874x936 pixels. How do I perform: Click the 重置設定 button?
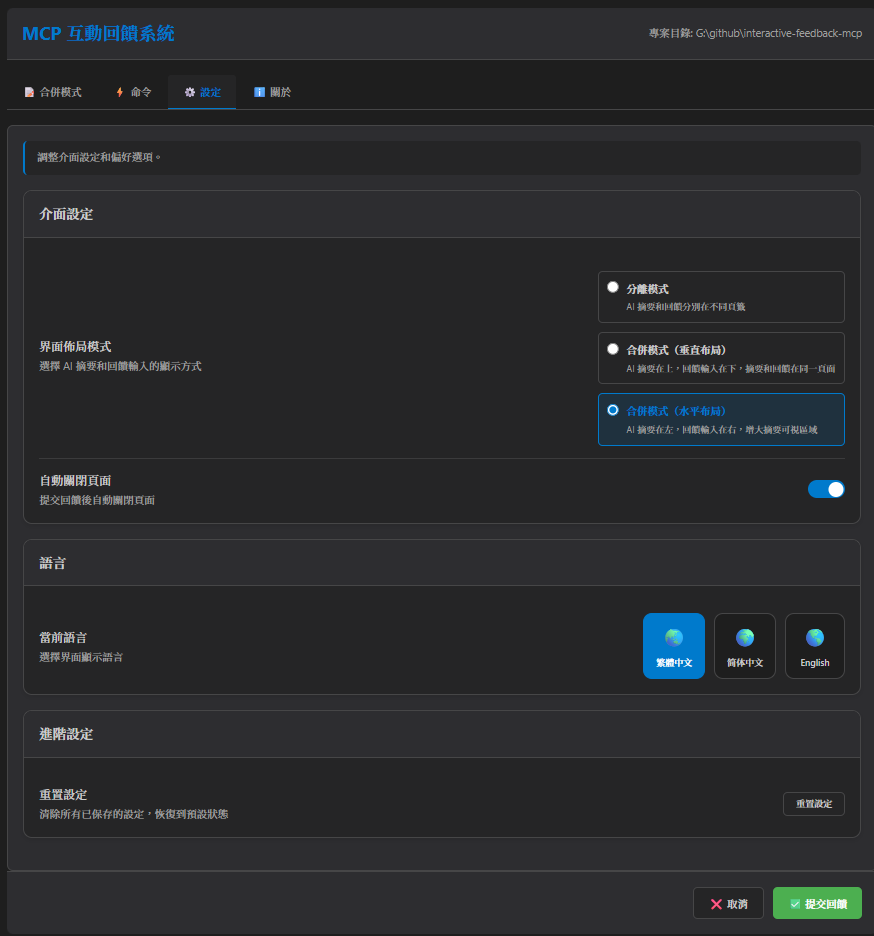[x=813, y=803]
